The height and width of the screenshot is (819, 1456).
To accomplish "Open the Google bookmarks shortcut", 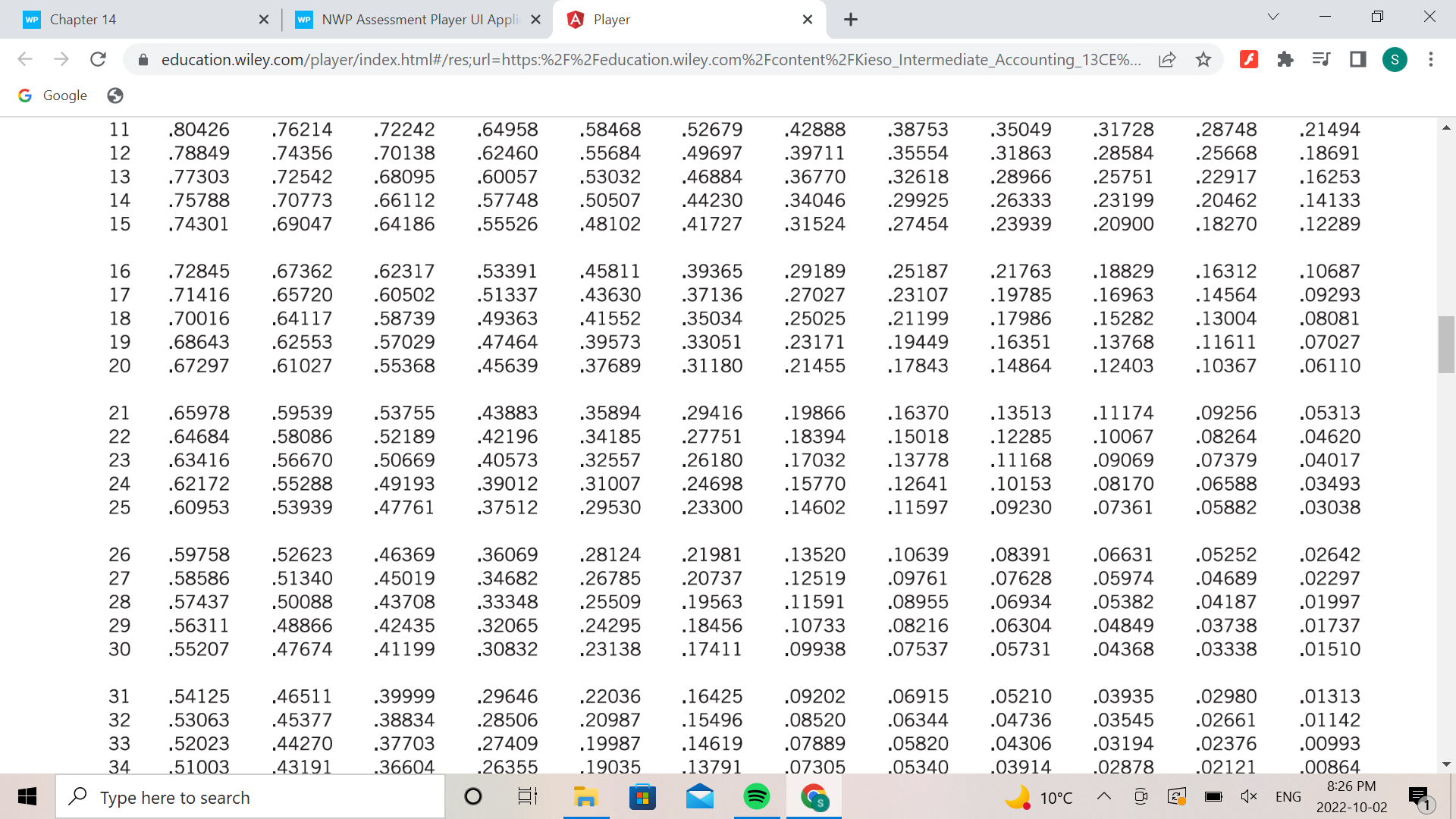I will pos(52,95).
